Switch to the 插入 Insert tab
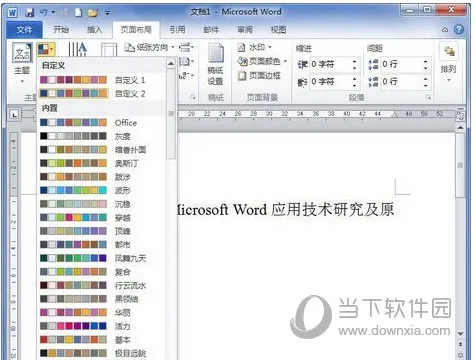Screen dimensions: 475x360 94,30
